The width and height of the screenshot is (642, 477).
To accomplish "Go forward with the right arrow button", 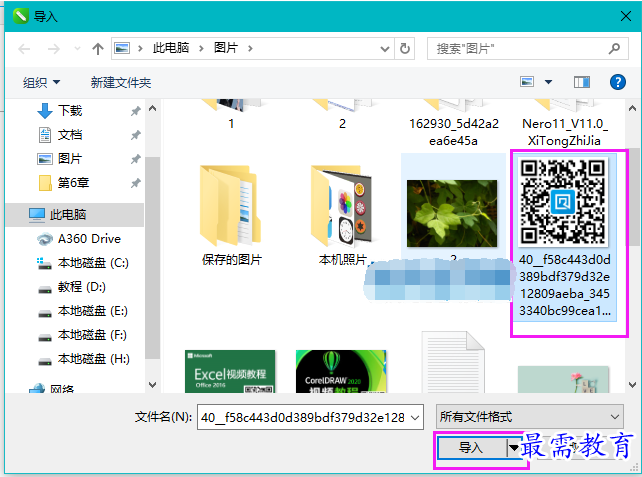I will (54, 49).
